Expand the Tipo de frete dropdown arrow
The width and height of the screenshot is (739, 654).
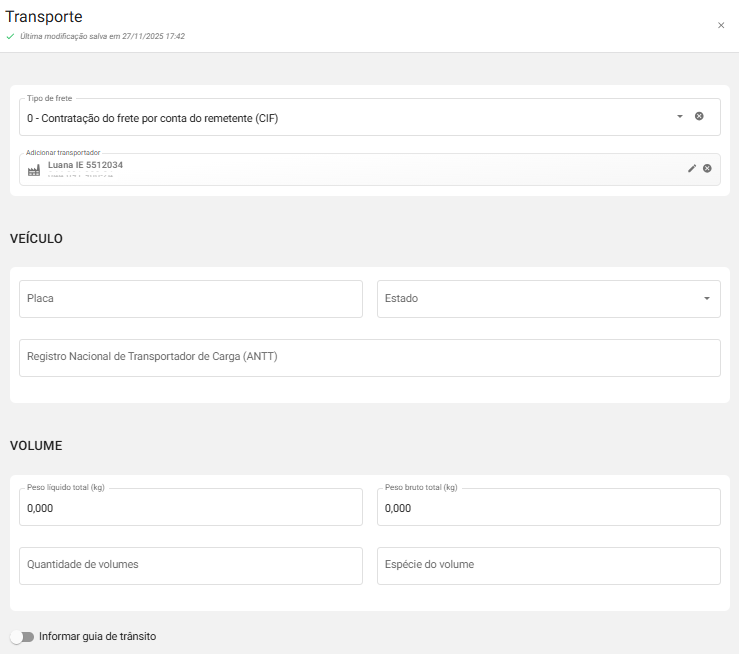click(x=679, y=116)
